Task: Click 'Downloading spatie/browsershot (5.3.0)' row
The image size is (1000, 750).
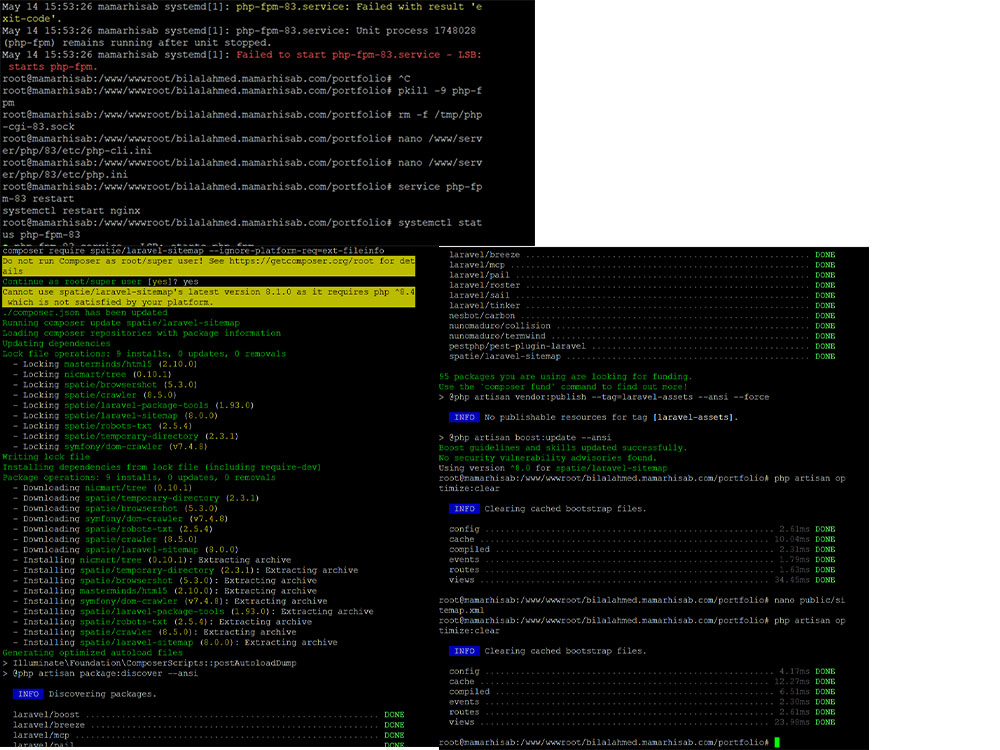Action: click(115, 508)
